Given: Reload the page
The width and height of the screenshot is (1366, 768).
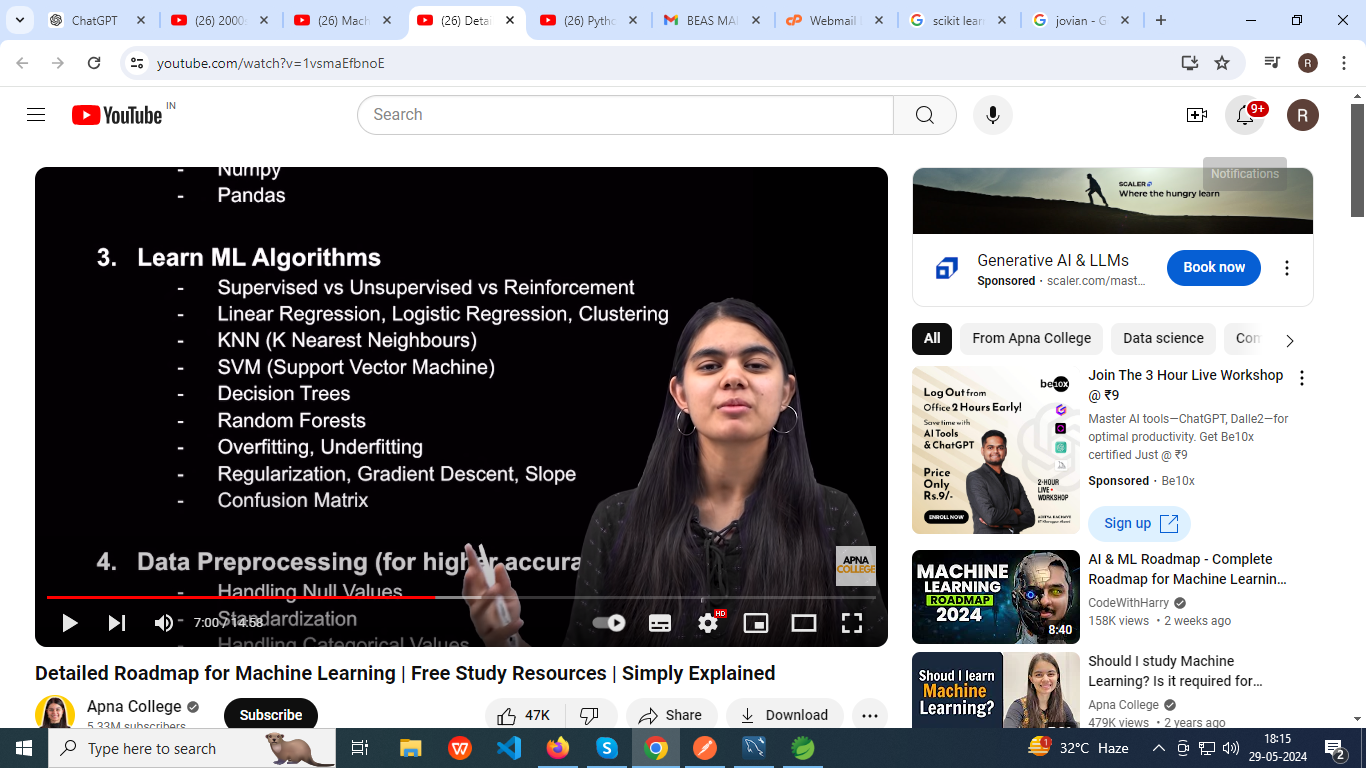Looking at the screenshot, I should tap(94, 63).
